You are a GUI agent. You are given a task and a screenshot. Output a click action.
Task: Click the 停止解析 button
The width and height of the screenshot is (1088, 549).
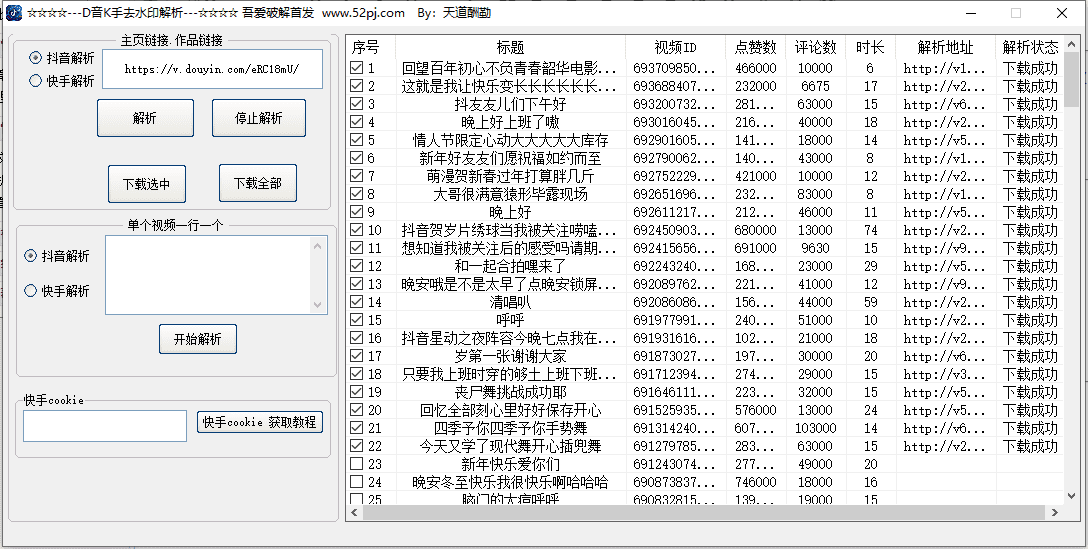259,118
